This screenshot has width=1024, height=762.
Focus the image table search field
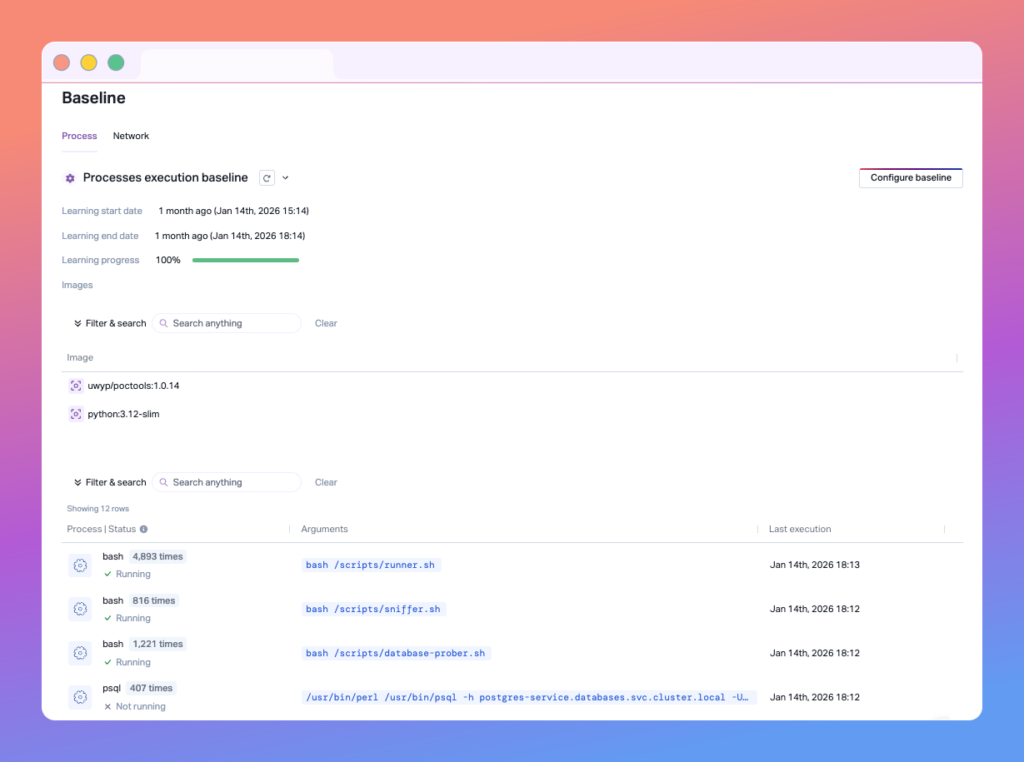tap(230, 323)
